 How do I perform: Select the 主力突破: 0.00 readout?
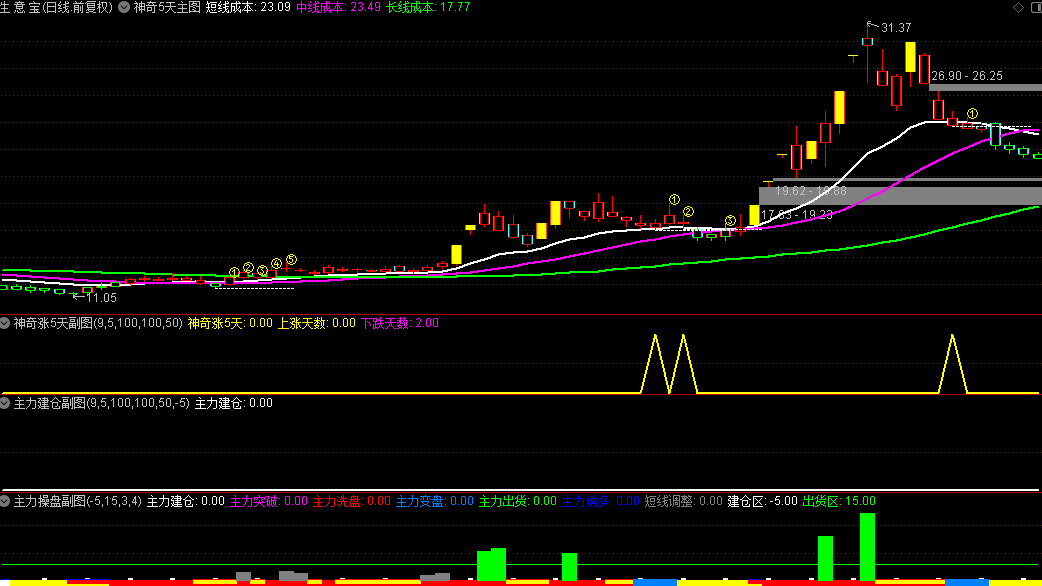[268, 501]
